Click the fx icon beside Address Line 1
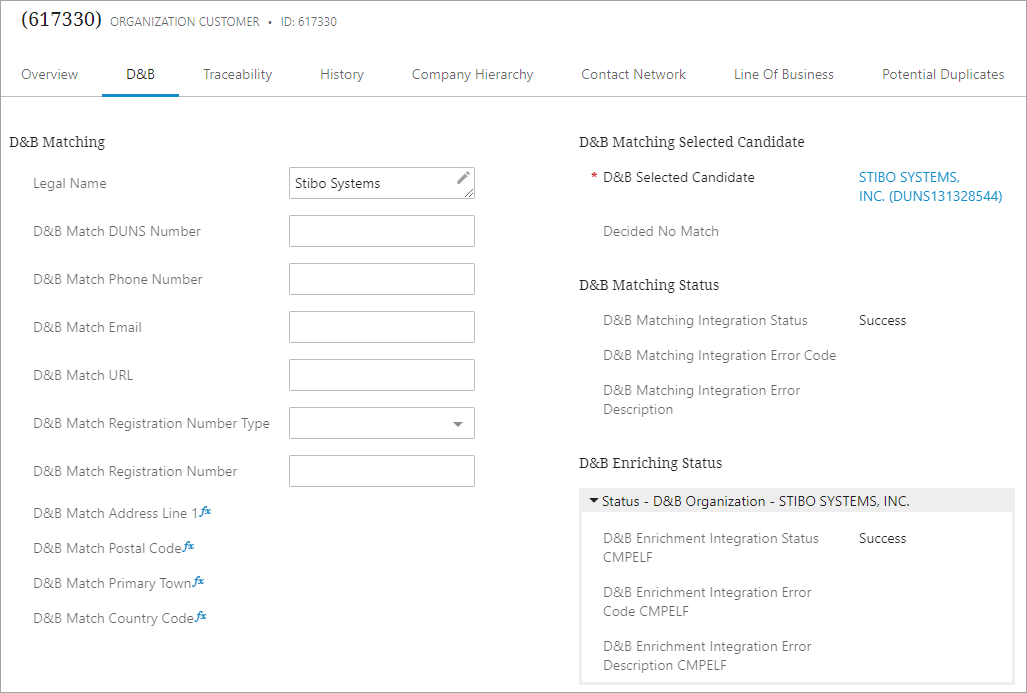 click(205, 512)
